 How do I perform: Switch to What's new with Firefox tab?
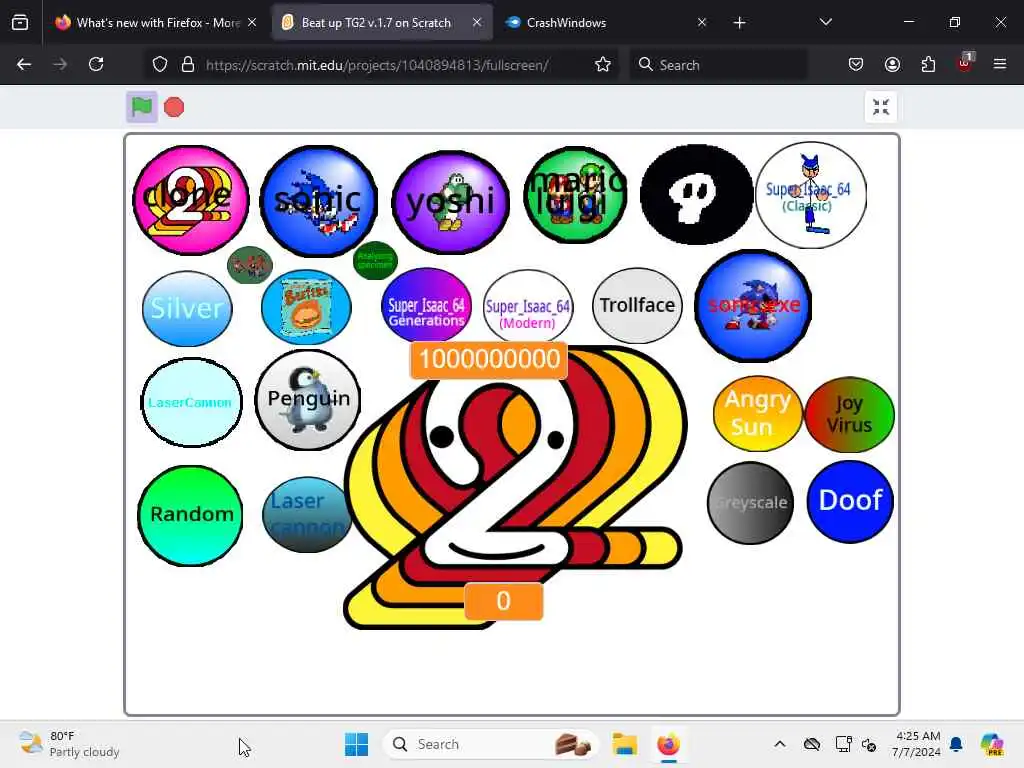pyautogui.click(x=157, y=23)
